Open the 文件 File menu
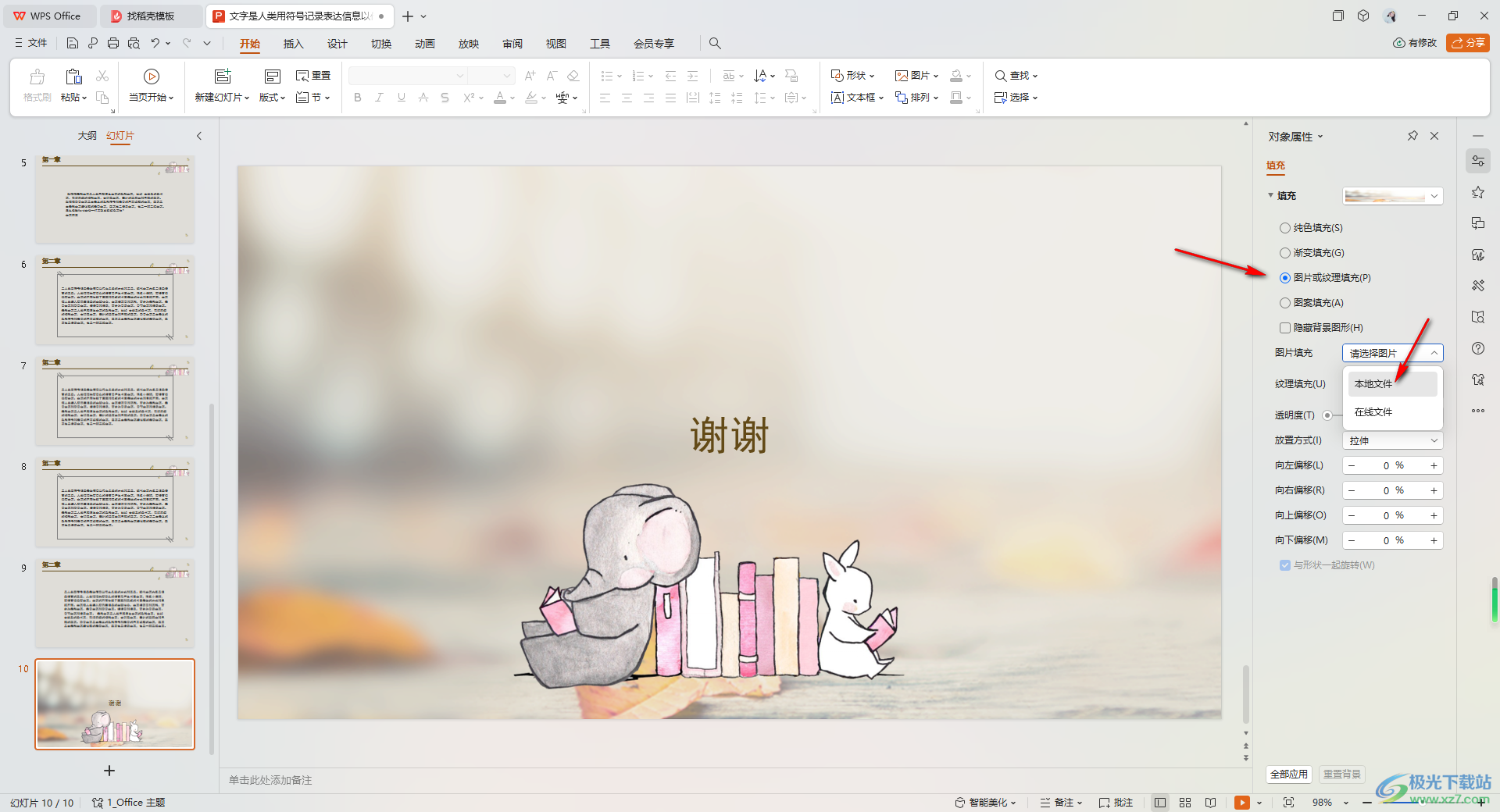Viewport: 1500px width, 812px height. point(31,43)
